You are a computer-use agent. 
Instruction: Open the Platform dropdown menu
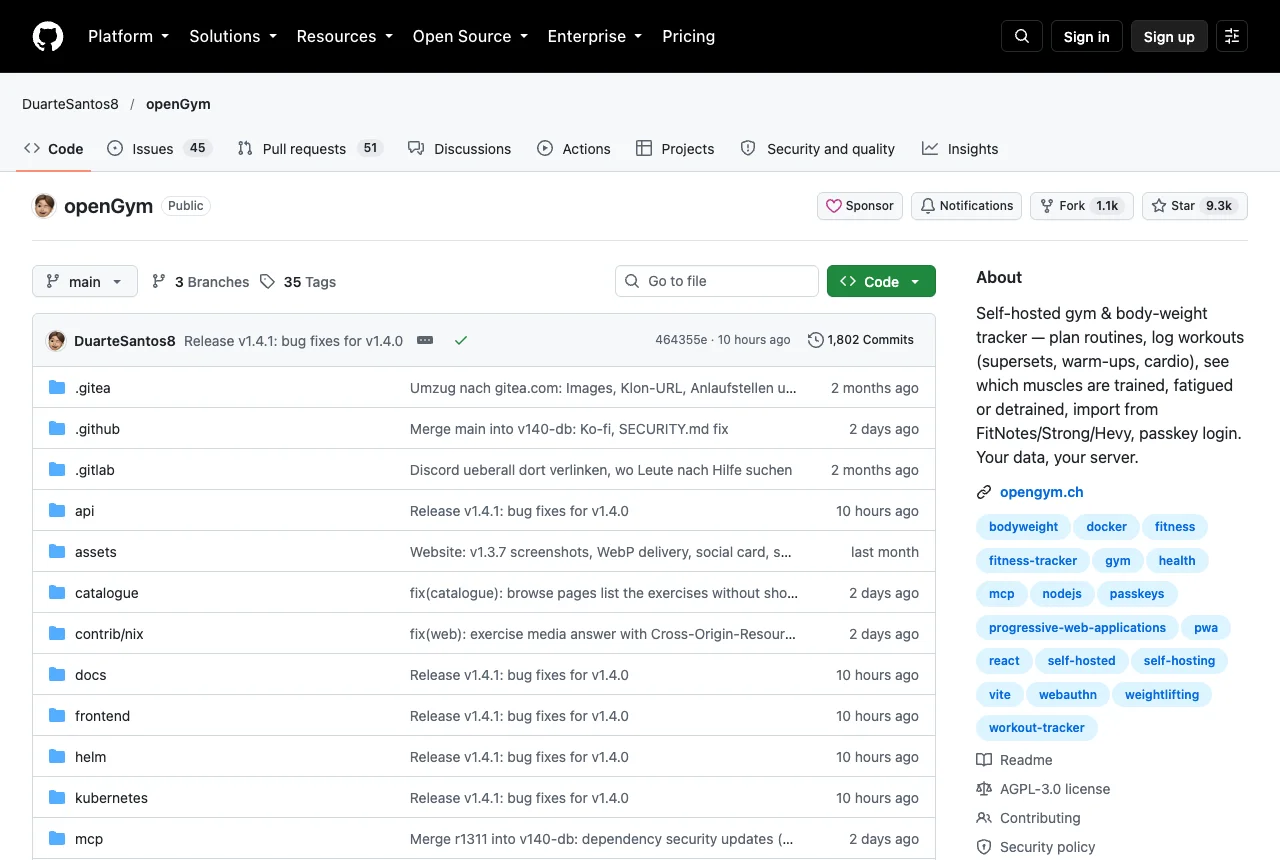click(128, 36)
